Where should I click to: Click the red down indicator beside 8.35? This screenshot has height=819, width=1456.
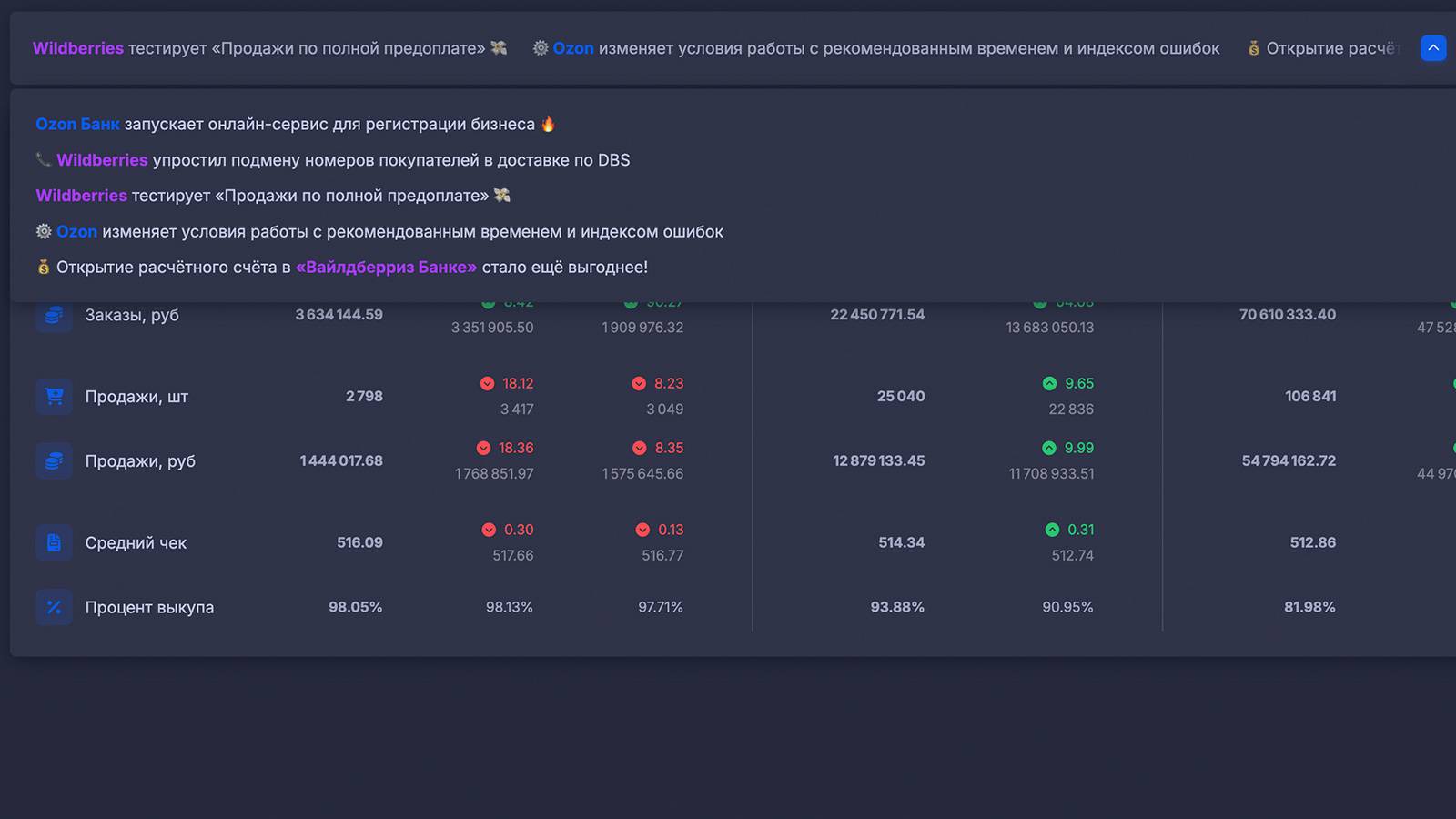click(640, 449)
